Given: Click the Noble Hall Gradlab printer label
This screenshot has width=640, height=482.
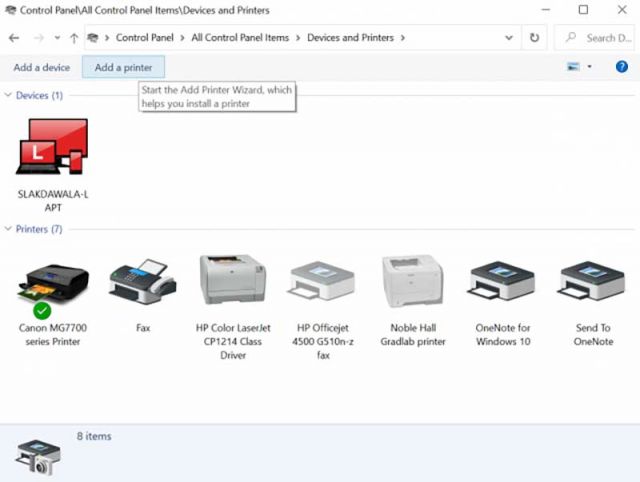Looking at the screenshot, I should 413,335.
